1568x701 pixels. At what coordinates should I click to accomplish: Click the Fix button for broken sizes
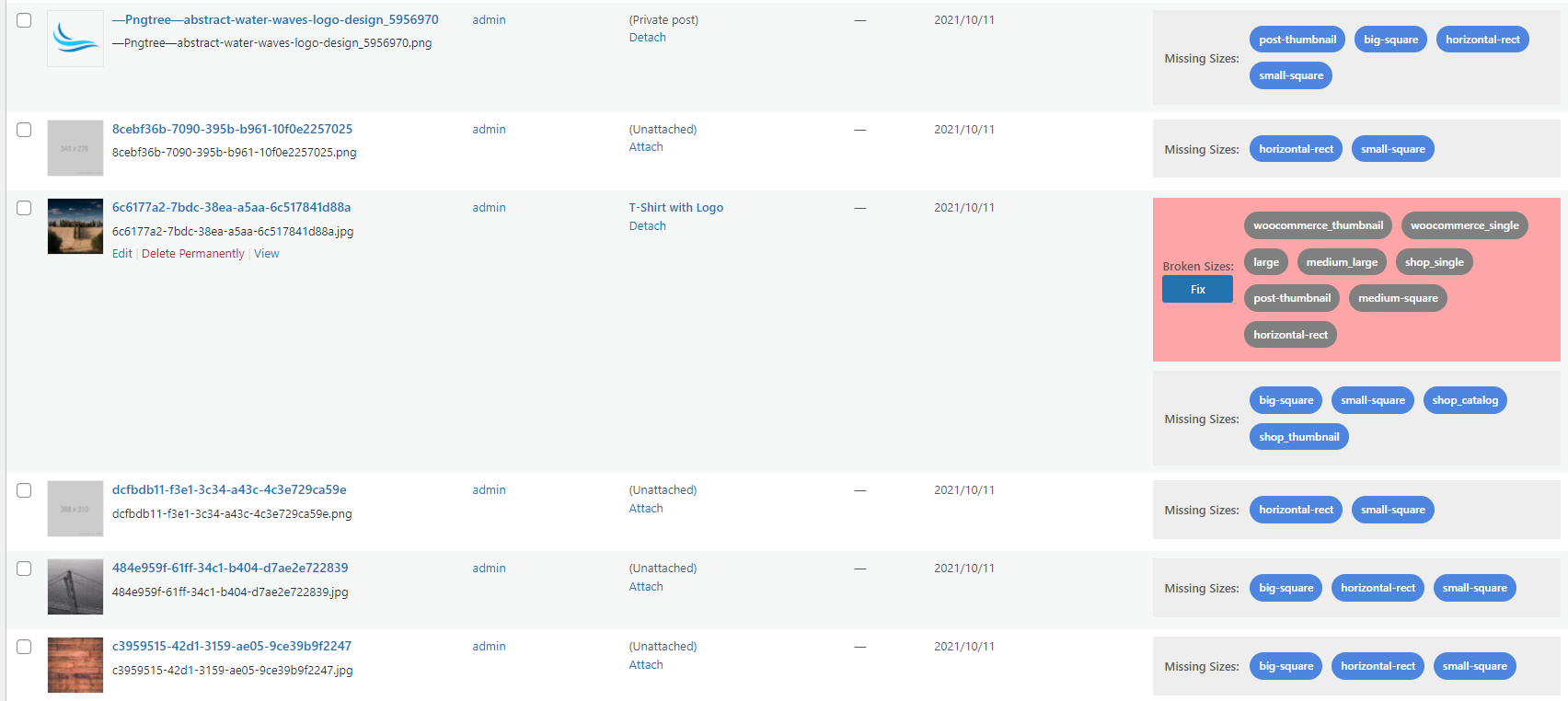1196,288
